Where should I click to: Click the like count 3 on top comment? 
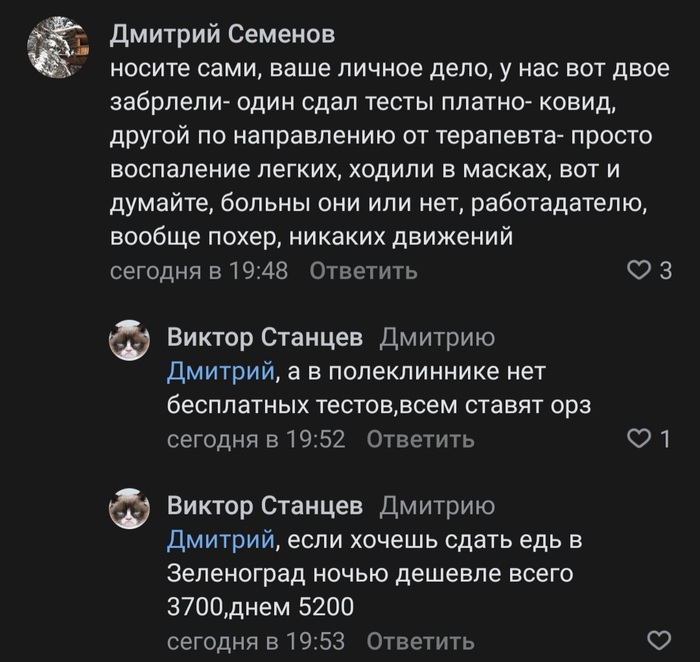(666, 271)
